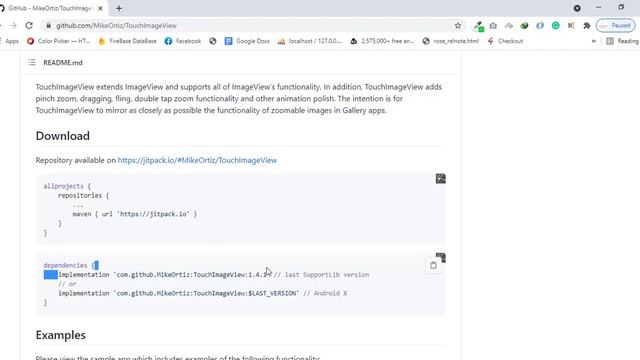Click the Examples heading
The height and width of the screenshot is (360, 640).
point(60,335)
